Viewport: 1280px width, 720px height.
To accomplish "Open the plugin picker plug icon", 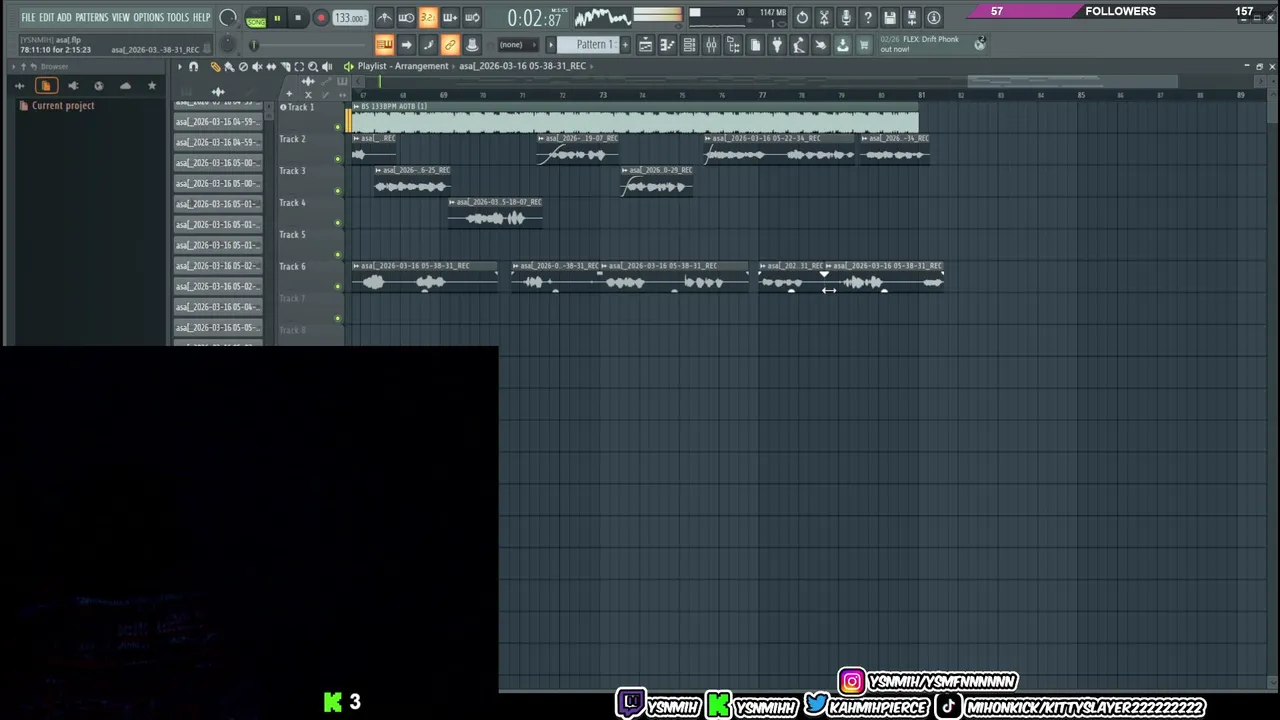I will (777, 45).
